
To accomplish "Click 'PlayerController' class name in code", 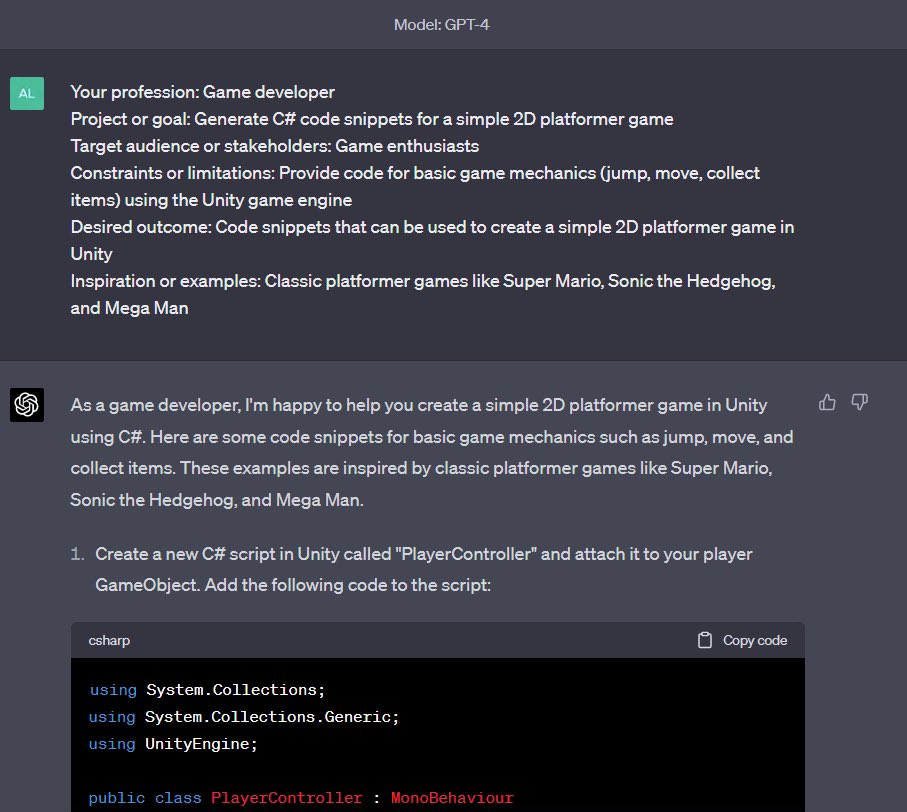I will point(286,798).
